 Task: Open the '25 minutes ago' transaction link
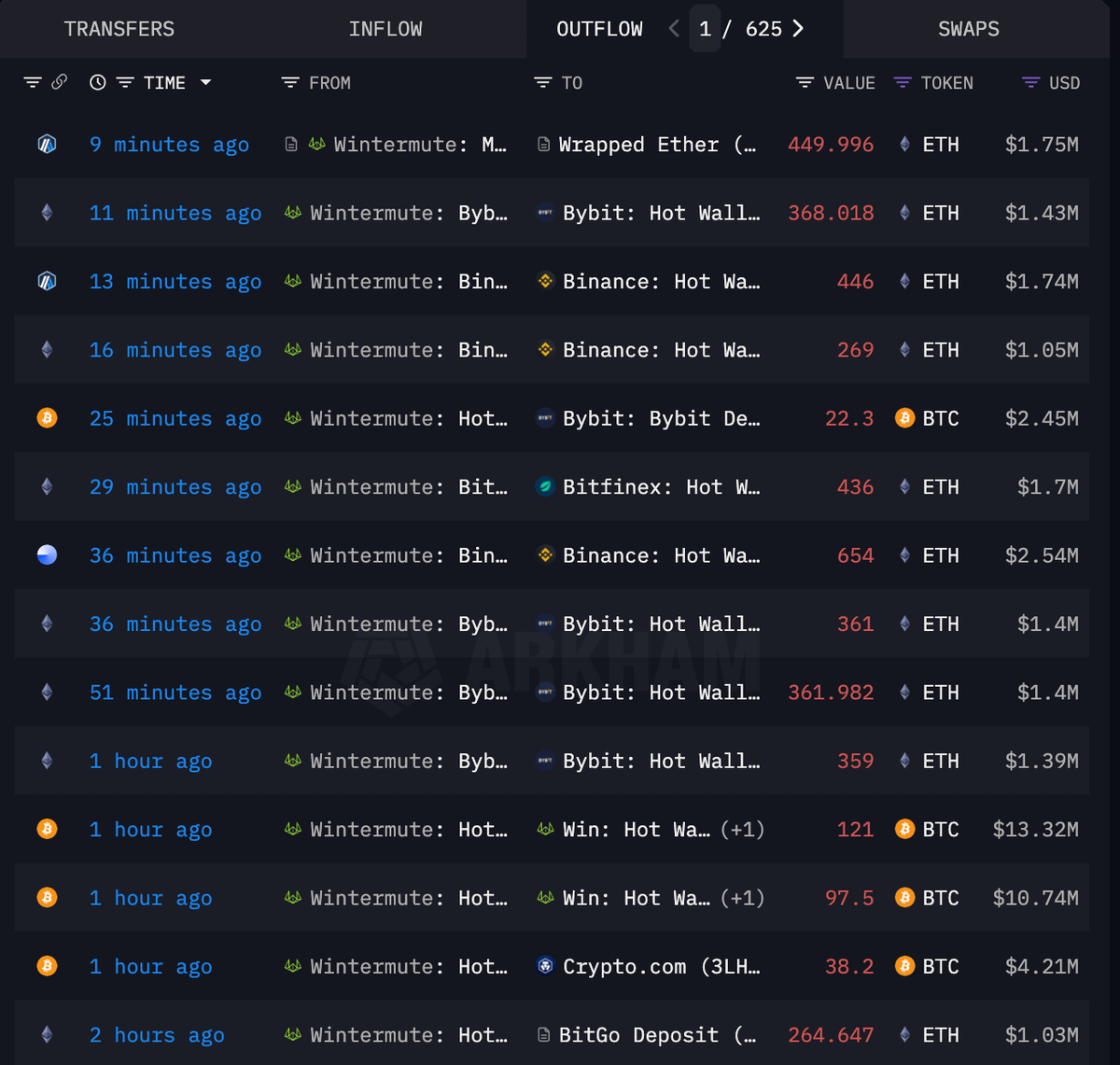coord(175,418)
